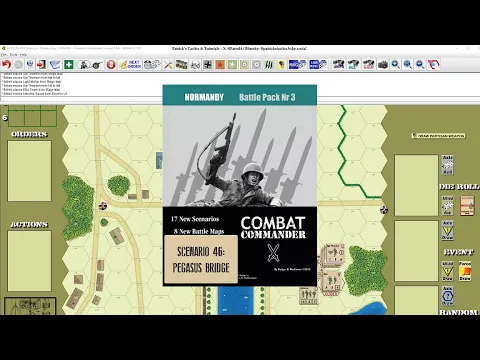Click the gray disabled circle toolbar icon
The image size is (480, 360).
coord(19,64)
